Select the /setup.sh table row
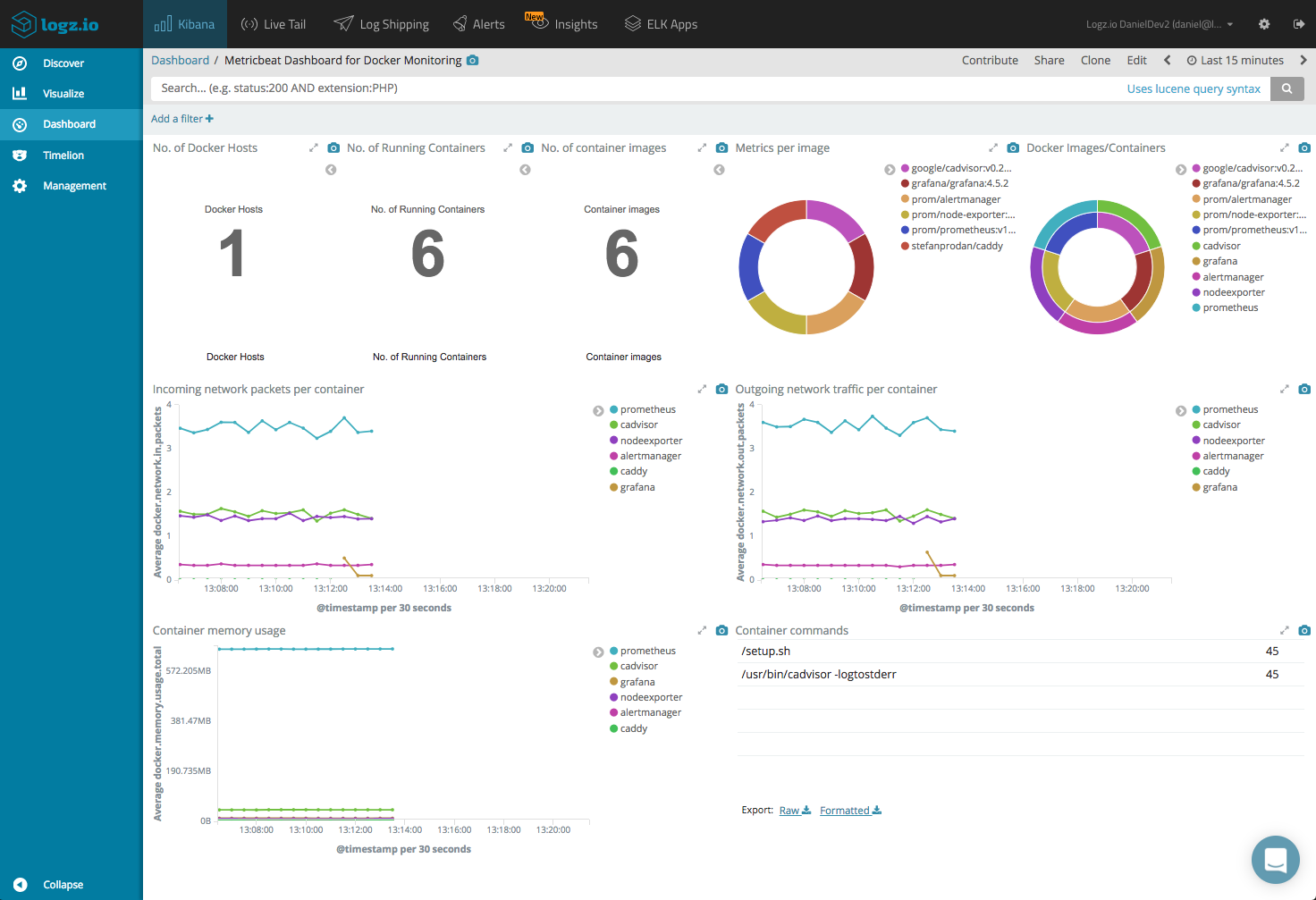This screenshot has height=900, width=1316. pyautogui.click(x=1020, y=652)
